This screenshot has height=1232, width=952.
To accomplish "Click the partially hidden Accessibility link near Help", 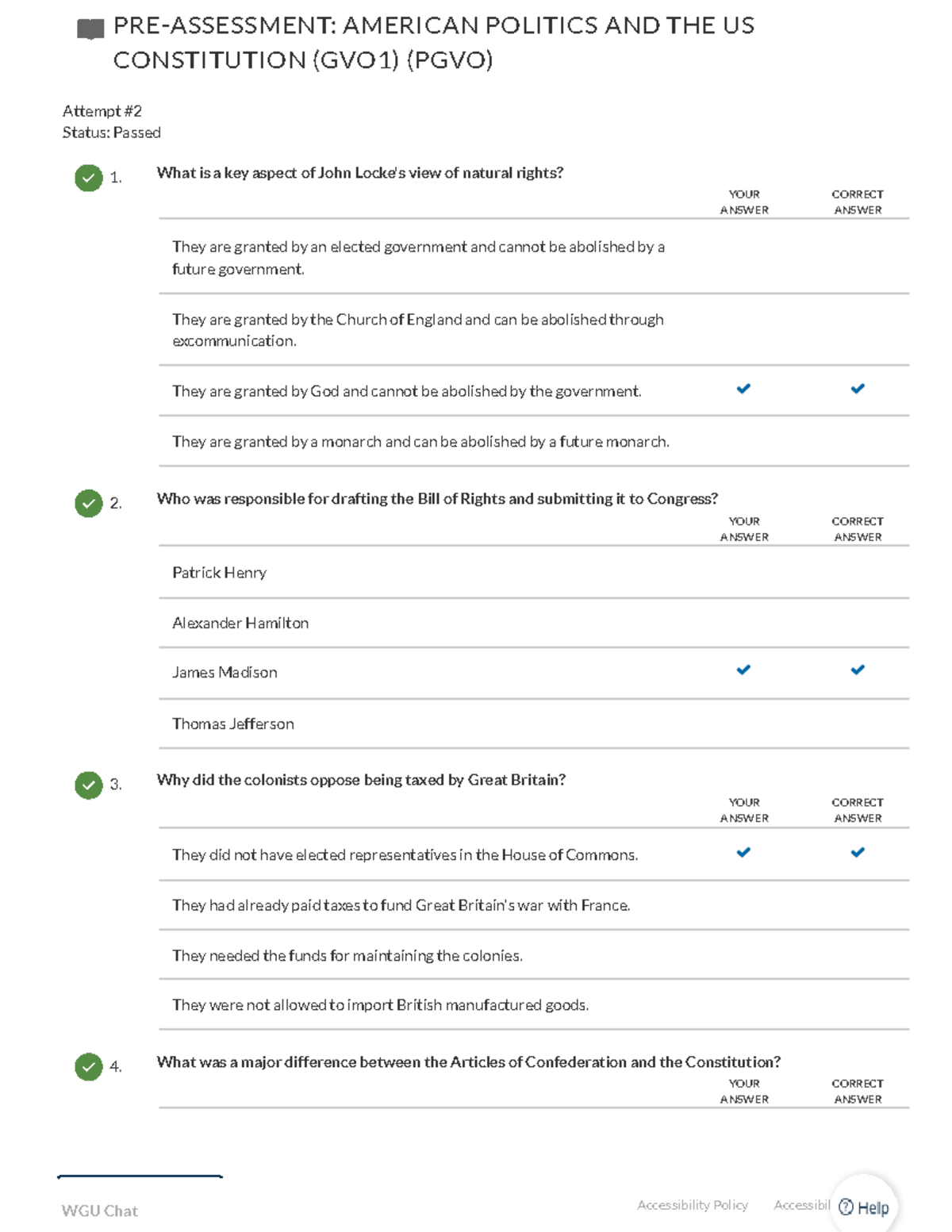I will pyautogui.click(x=801, y=1205).
